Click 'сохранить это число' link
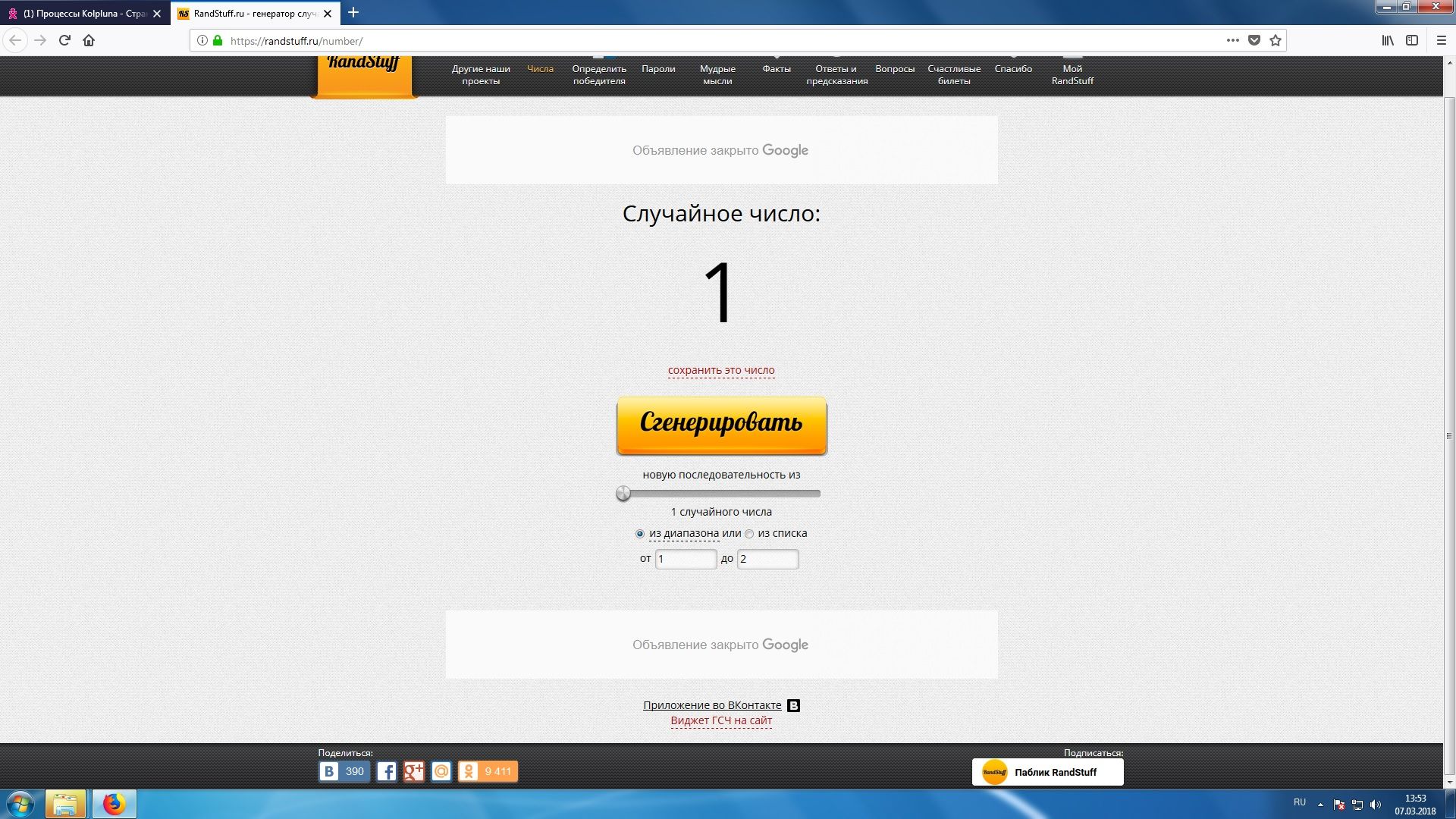The height and width of the screenshot is (819, 1456). (x=721, y=370)
